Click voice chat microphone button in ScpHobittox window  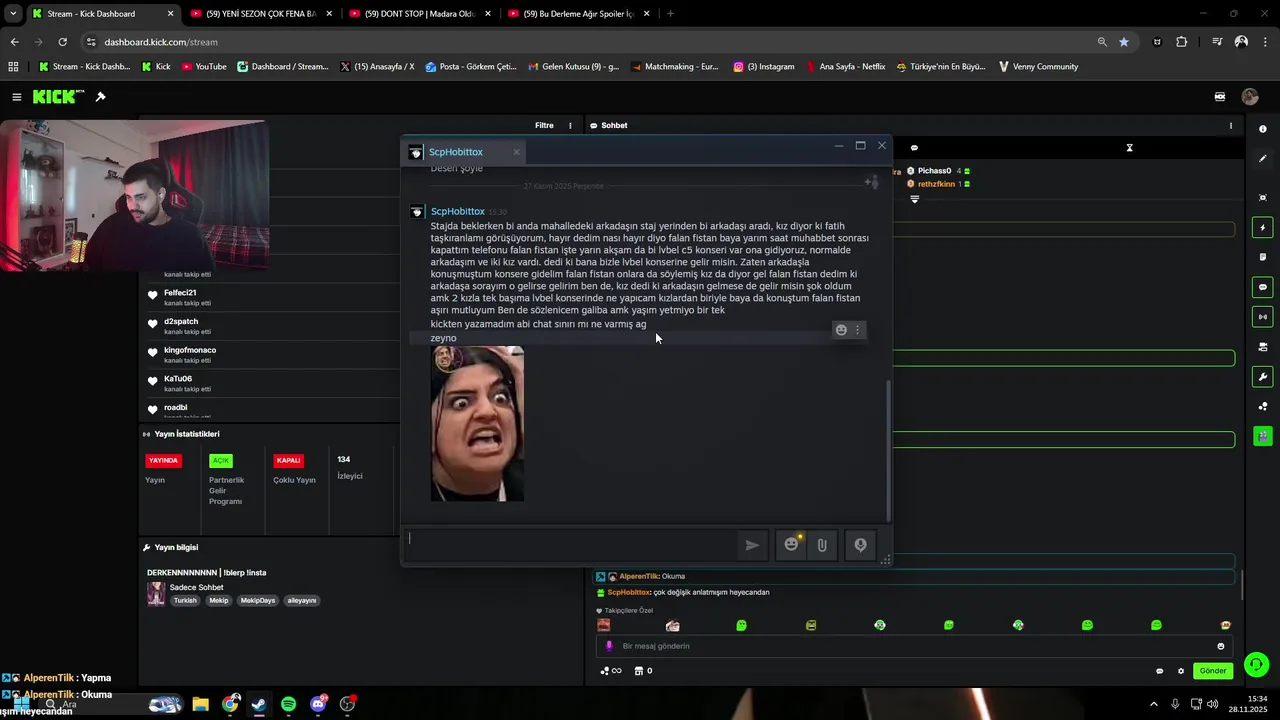(860, 545)
